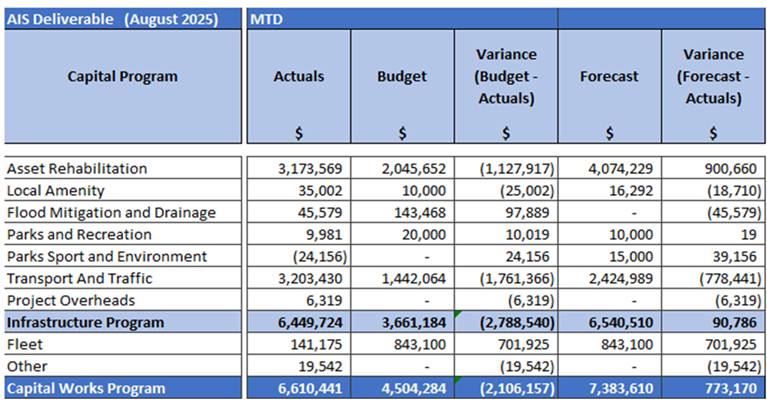This screenshot has height=403, width=767.
Task: Click the total variance (2,106,157) cell
Action: (506, 388)
